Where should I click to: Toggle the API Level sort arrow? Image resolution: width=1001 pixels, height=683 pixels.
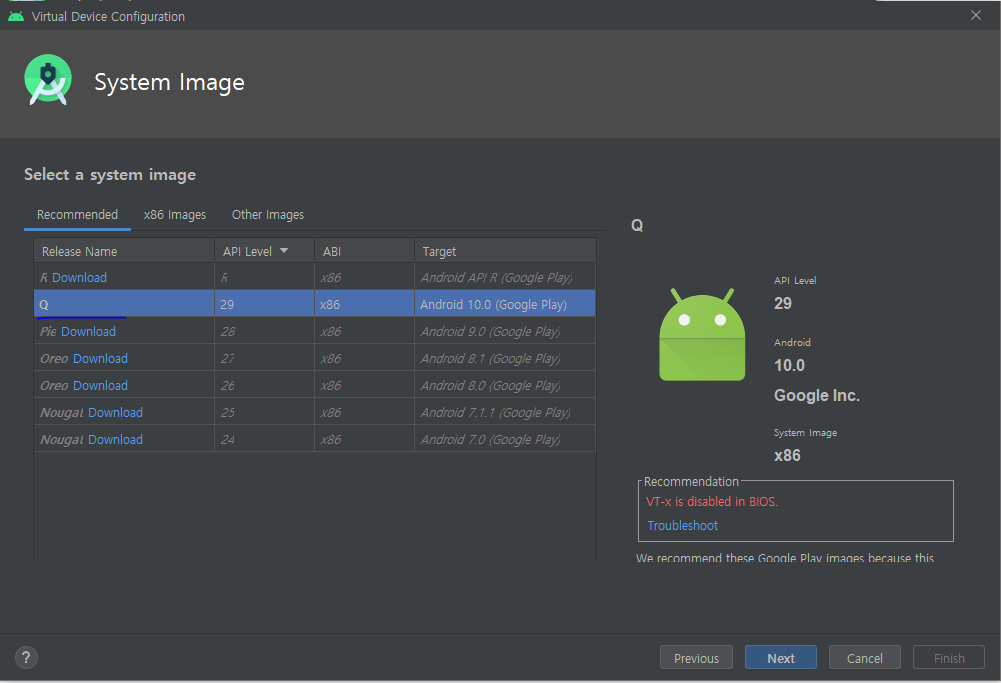284,251
